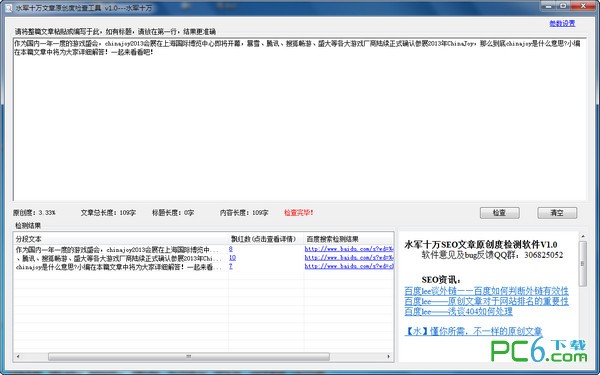600x375 pixels.
Task: Click the results table horizontal scrollbar thumb
Action: point(189,357)
